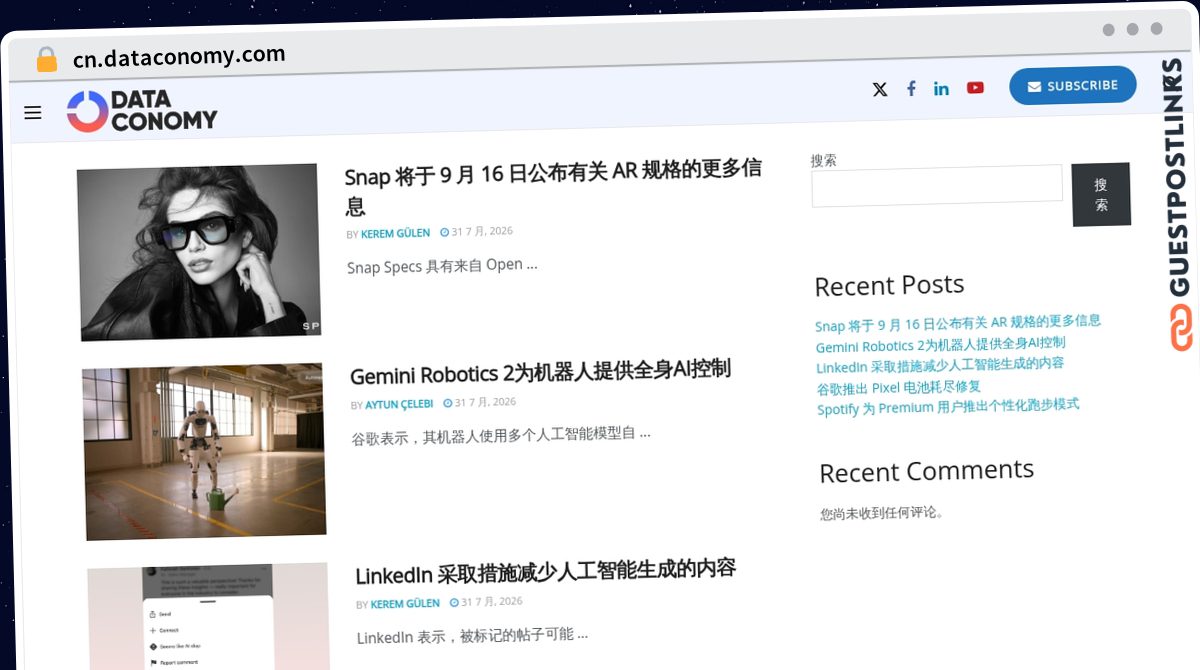The width and height of the screenshot is (1200, 670).
Task: Click the cn.dataconomy.com address text
Action: [179, 56]
